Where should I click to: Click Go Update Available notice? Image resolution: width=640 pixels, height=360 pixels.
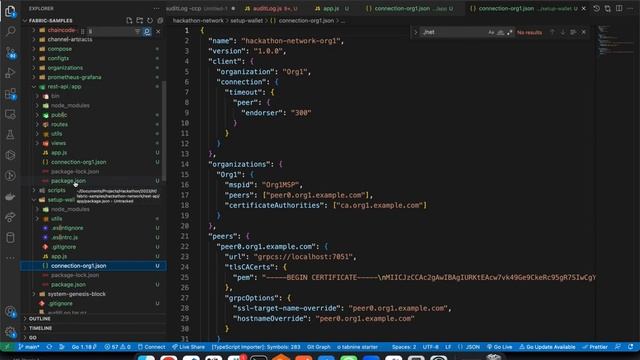tap(547, 347)
